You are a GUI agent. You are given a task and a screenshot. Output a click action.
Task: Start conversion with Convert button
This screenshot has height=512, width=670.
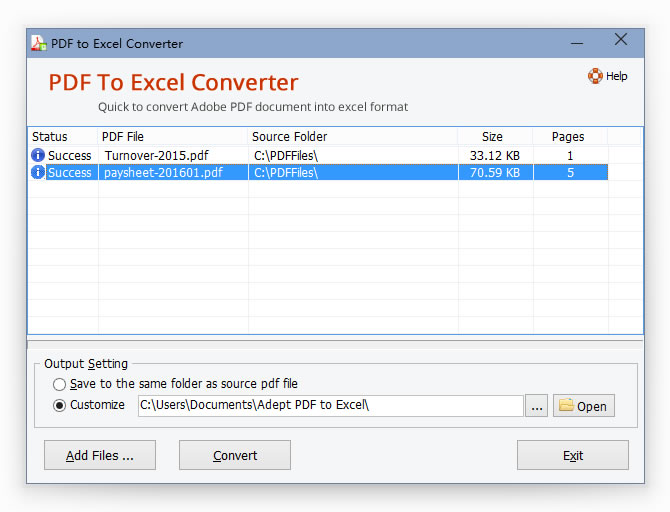pos(235,455)
